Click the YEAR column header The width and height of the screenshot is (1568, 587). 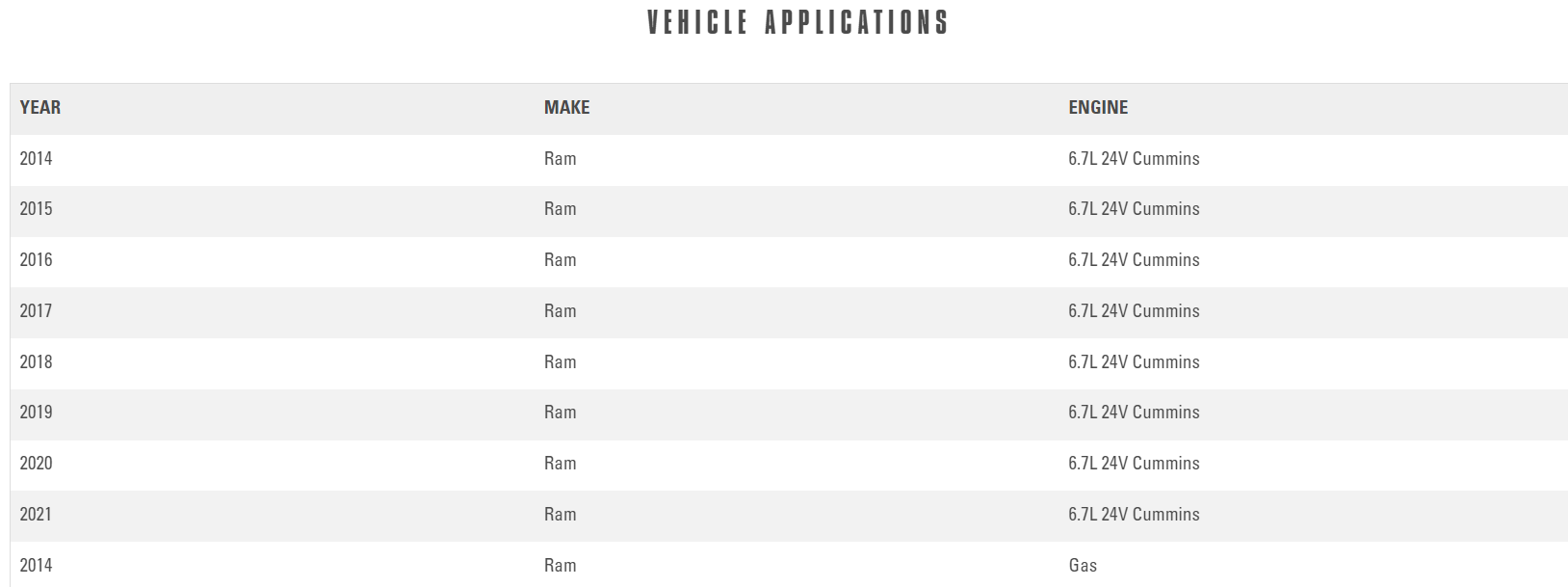[x=40, y=108]
